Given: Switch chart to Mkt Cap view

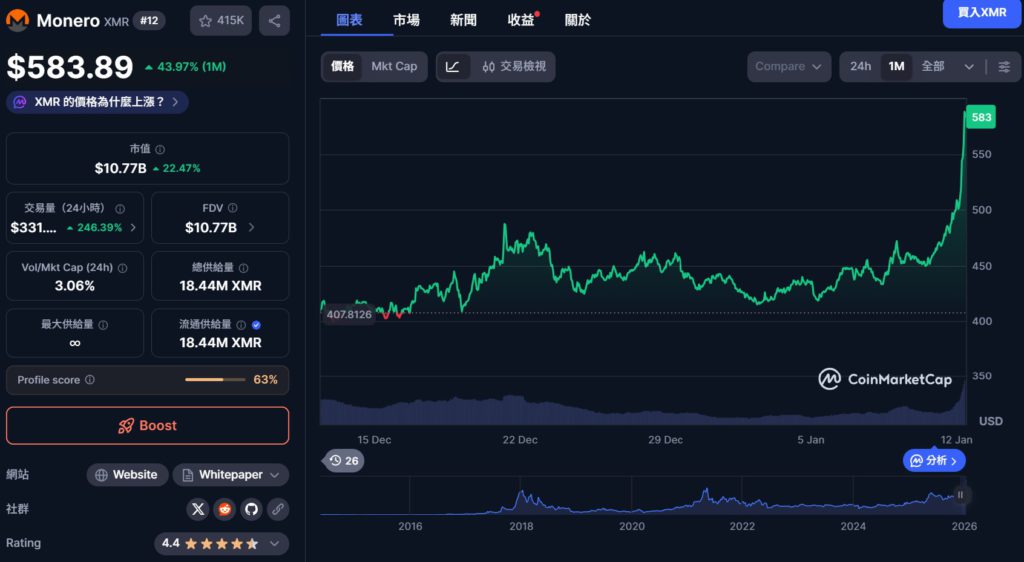Looking at the screenshot, I should point(394,67).
